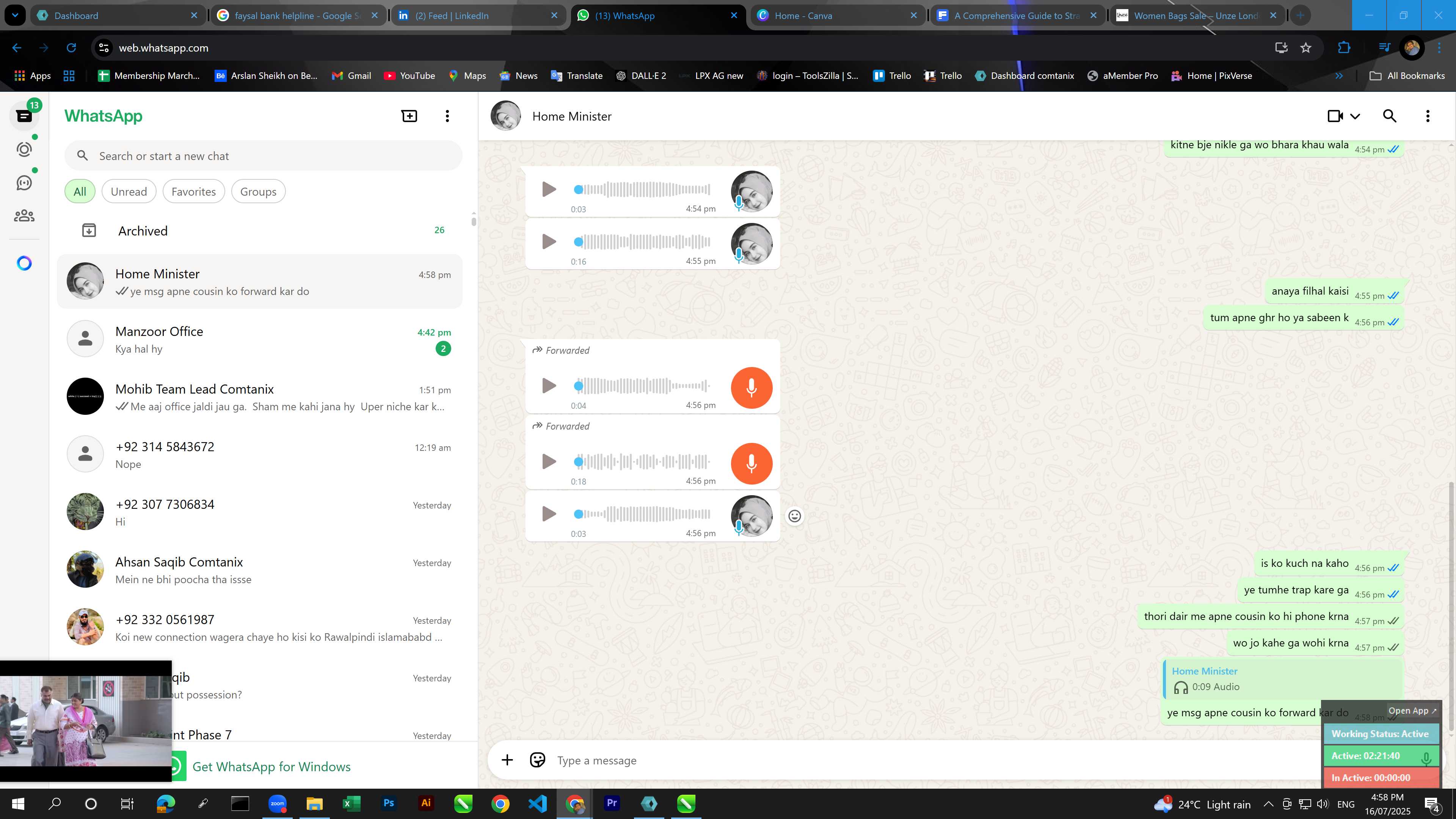Click the Search or start a new chat field

264,156
